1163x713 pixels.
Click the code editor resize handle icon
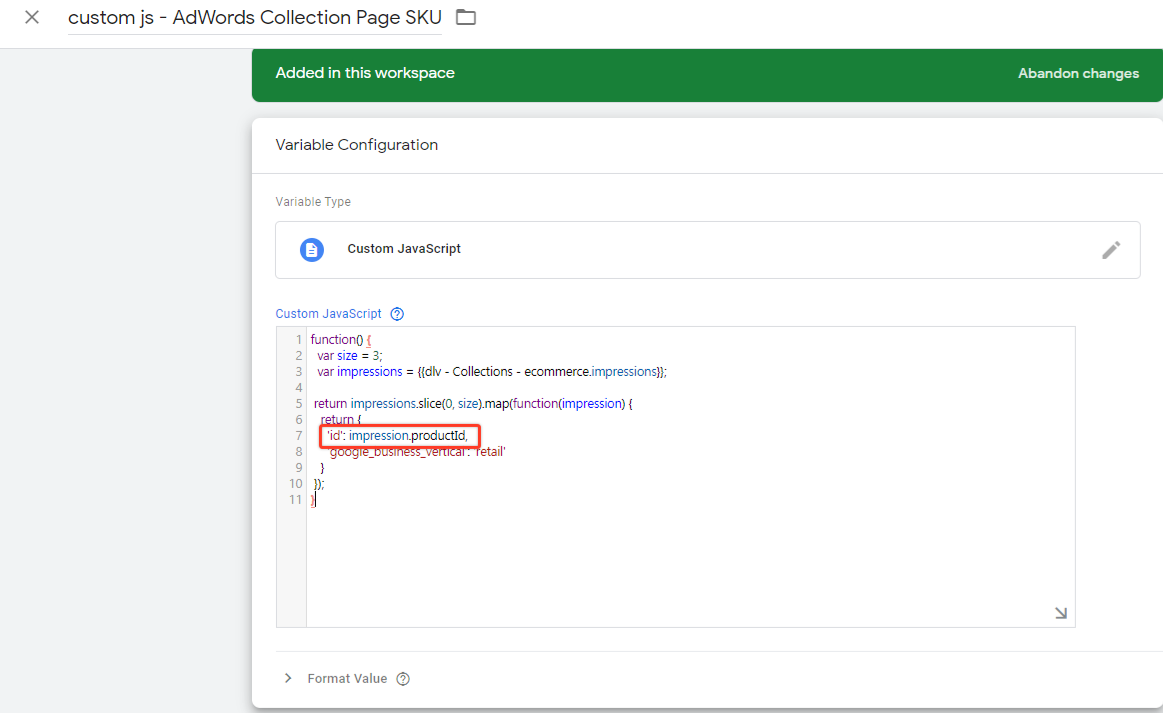(1061, 613)
